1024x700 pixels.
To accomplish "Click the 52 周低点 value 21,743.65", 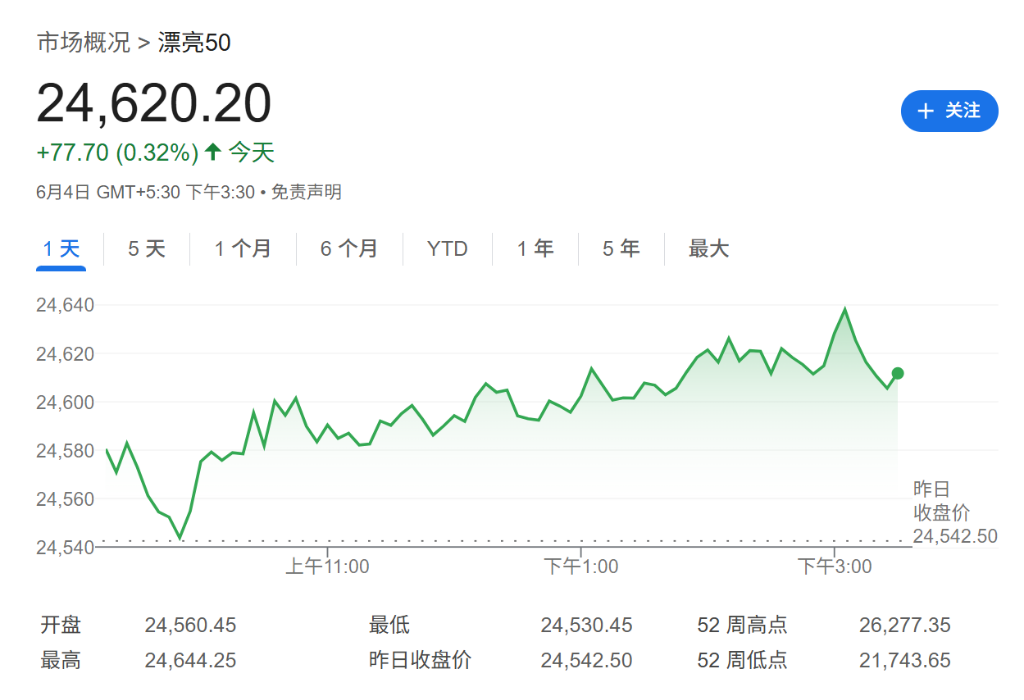I will (904, 661).
